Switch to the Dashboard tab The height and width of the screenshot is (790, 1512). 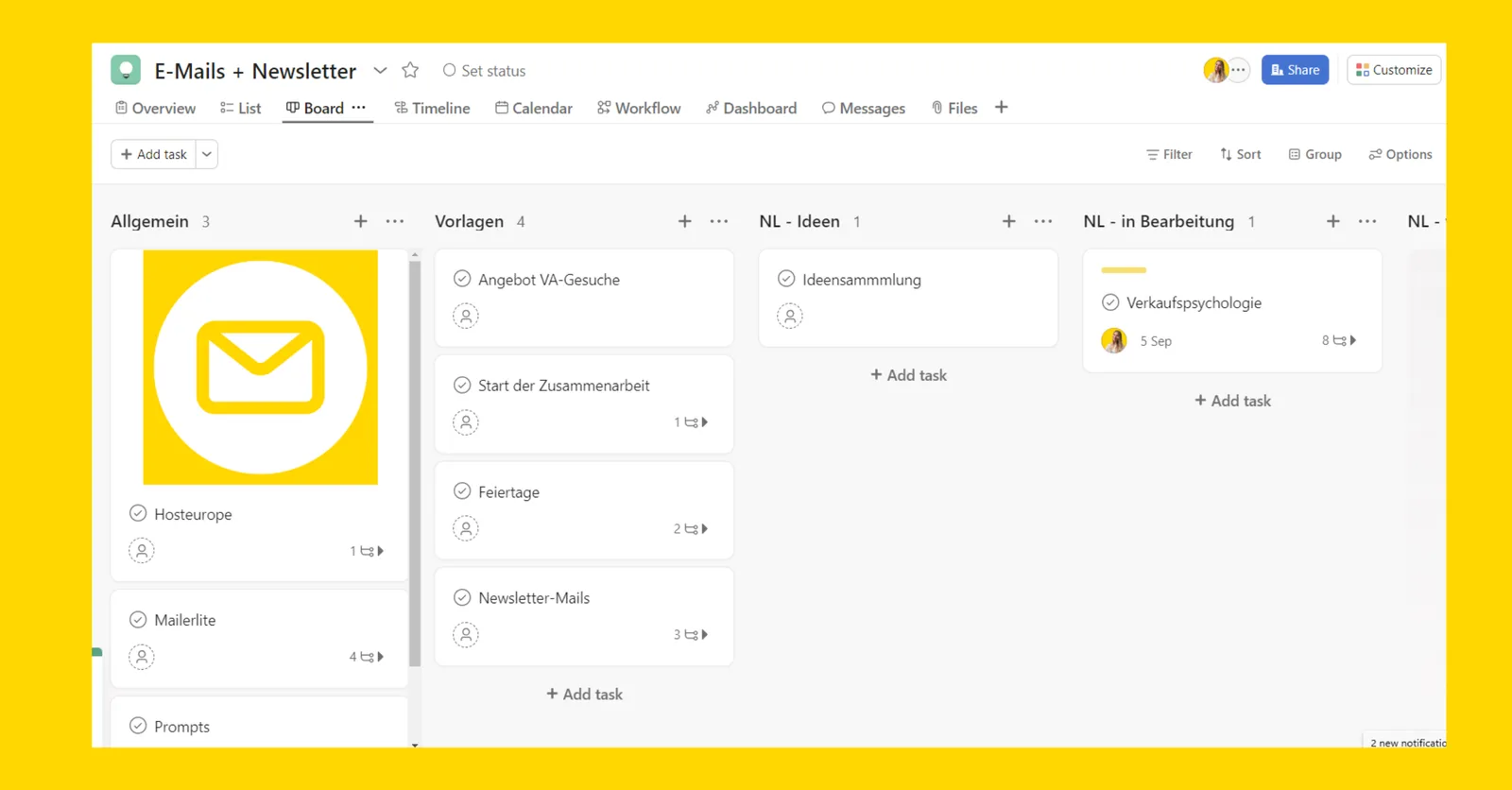(751, 108)
